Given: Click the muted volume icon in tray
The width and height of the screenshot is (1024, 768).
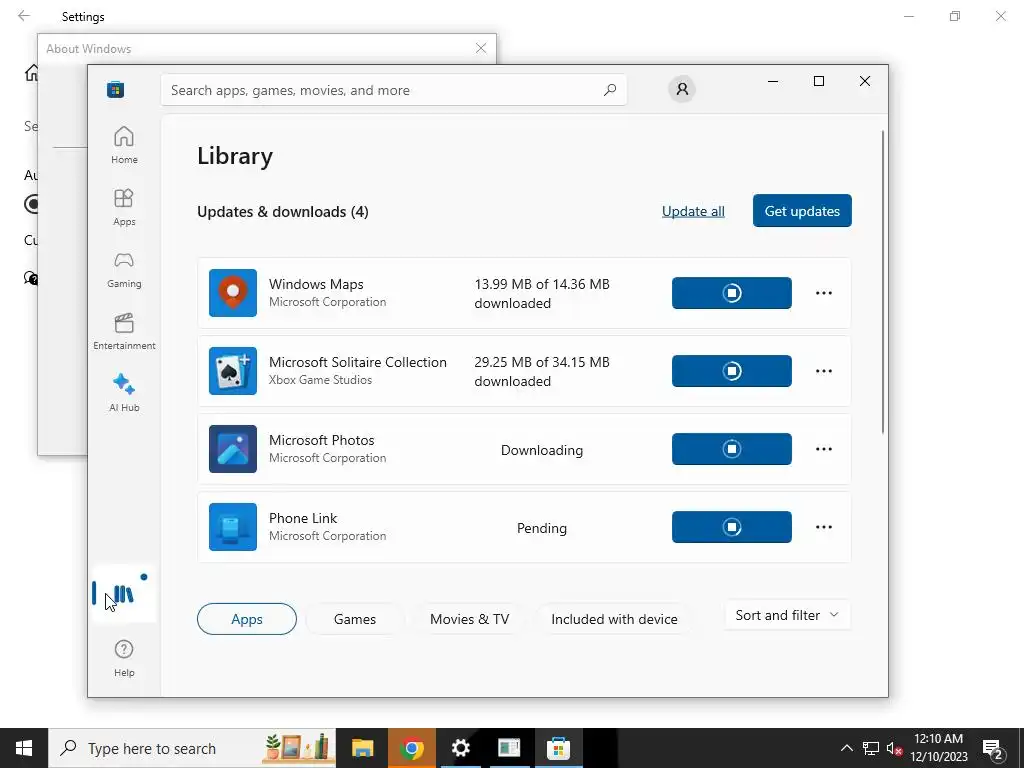Looking at the screenshot, I should pos(894,748).
